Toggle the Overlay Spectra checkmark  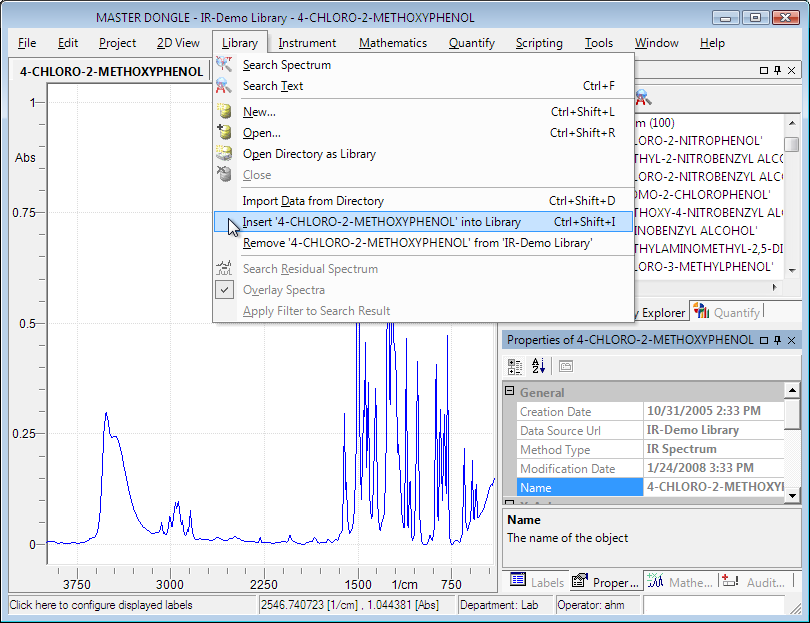tap(224, 290)
